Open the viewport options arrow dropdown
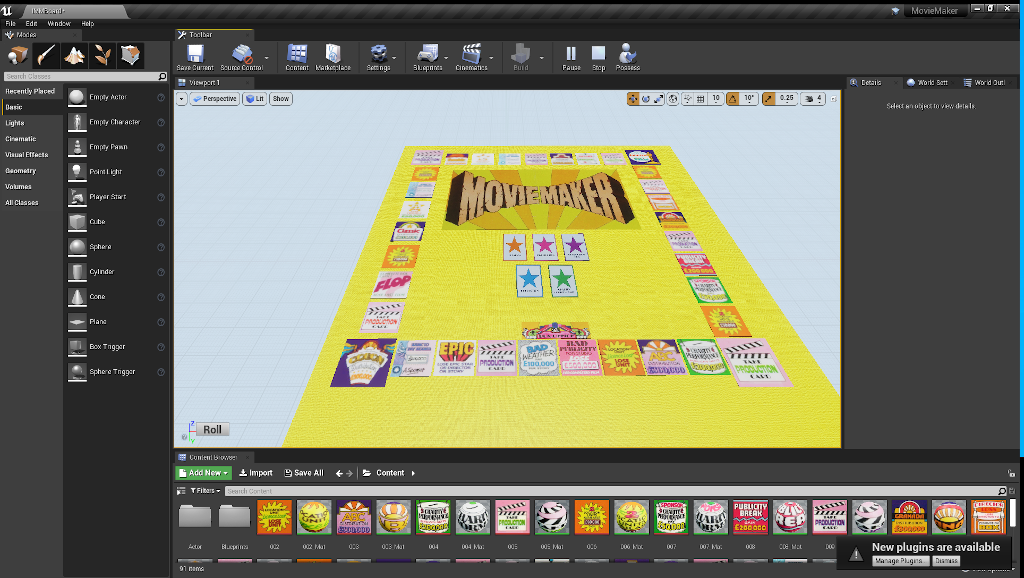 [182, 99]
